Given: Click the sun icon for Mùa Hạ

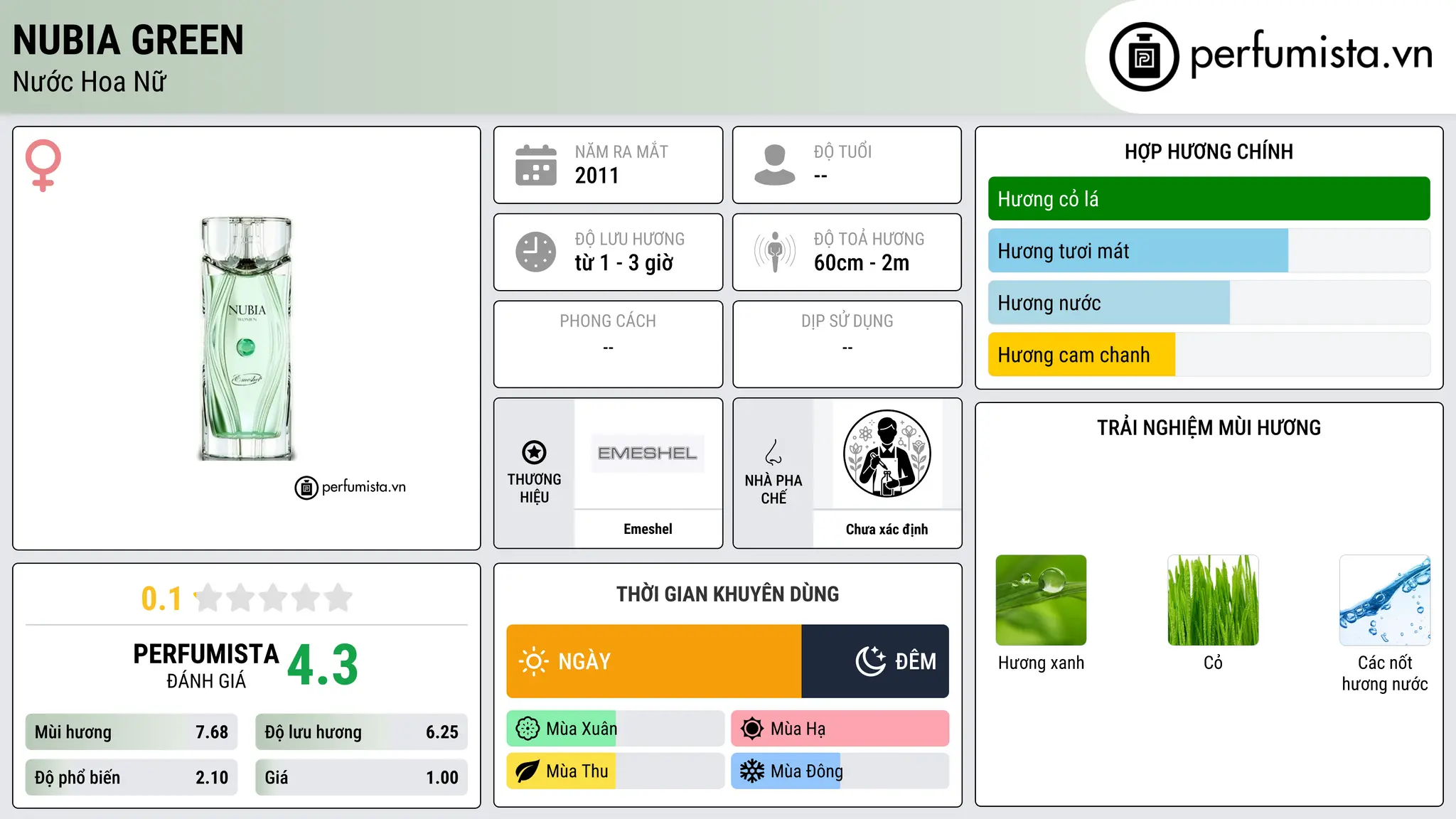Looking at the screenshot, I should (752, 729).
